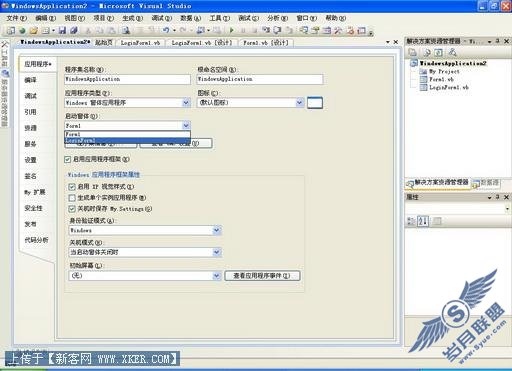Click Categorized sort icon in Properties panel

point(411,221)
